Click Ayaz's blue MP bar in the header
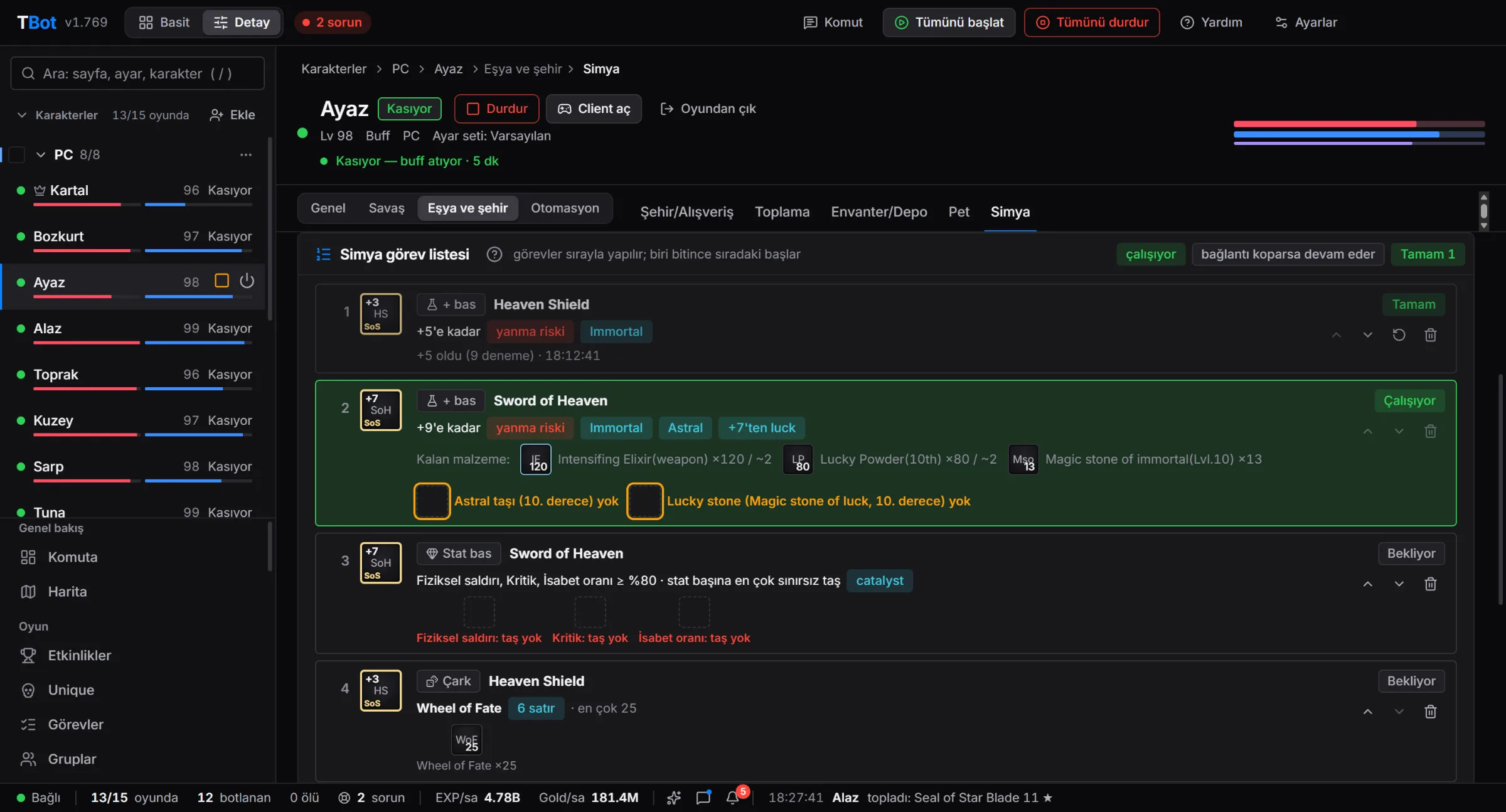The width and height of the screenshot is (1506, 812). tap(1359, 134)
